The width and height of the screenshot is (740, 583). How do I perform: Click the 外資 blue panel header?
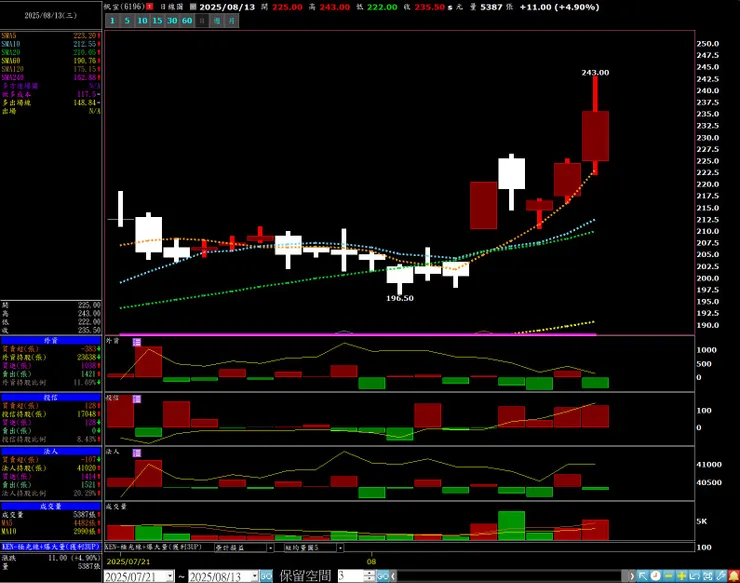[50, 340]
